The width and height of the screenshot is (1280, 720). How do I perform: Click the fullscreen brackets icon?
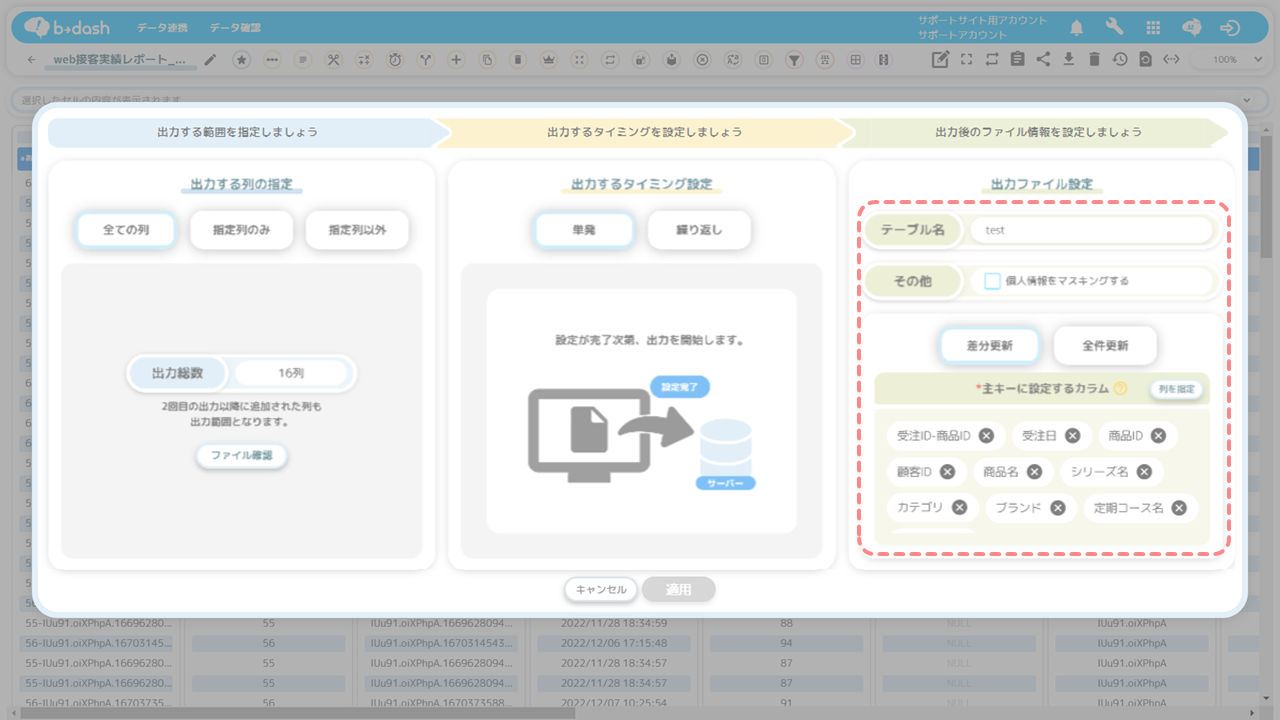(966, 59)
